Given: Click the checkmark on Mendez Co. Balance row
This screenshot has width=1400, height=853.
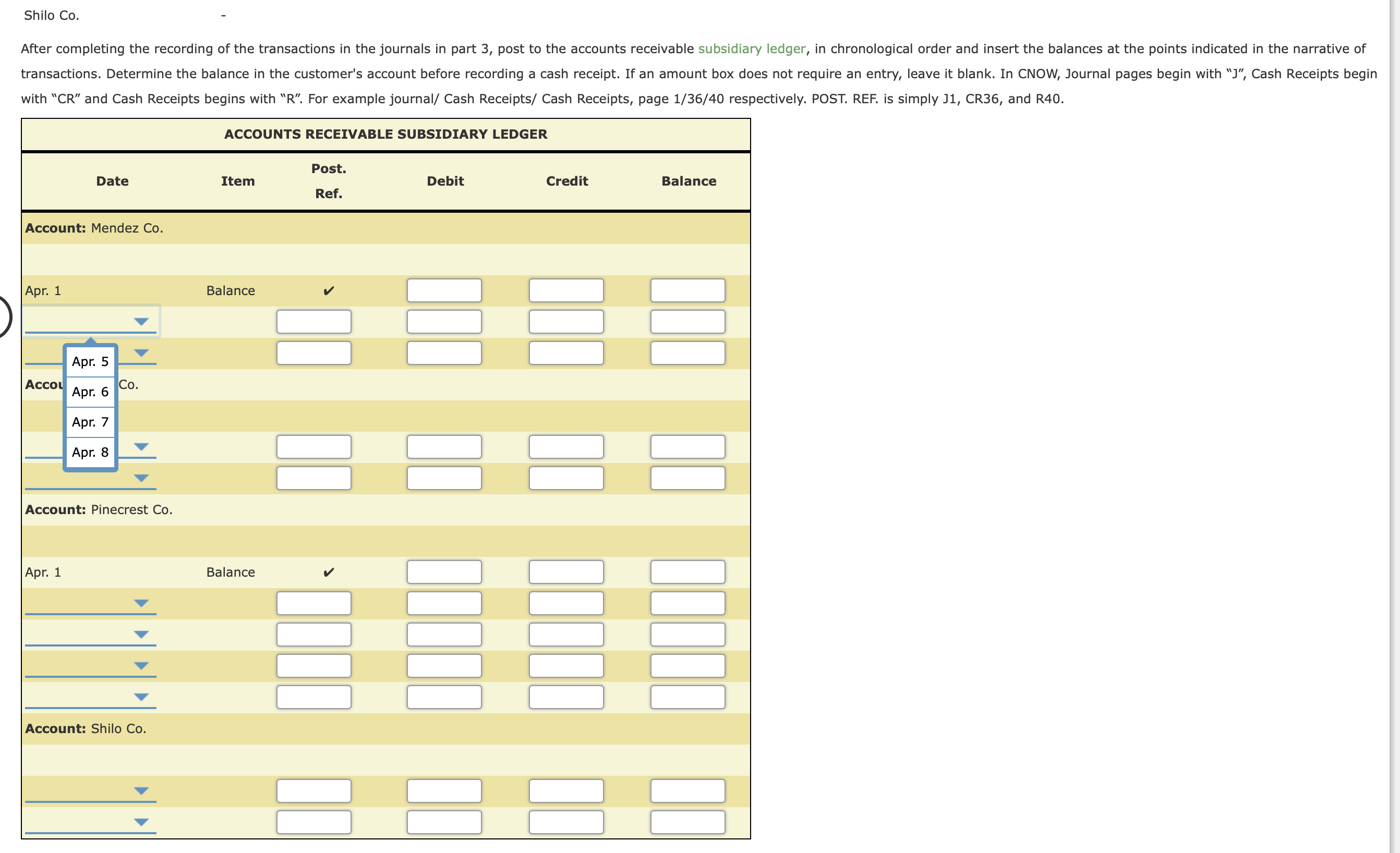Looking at the screenshot, I should (329, 290).
